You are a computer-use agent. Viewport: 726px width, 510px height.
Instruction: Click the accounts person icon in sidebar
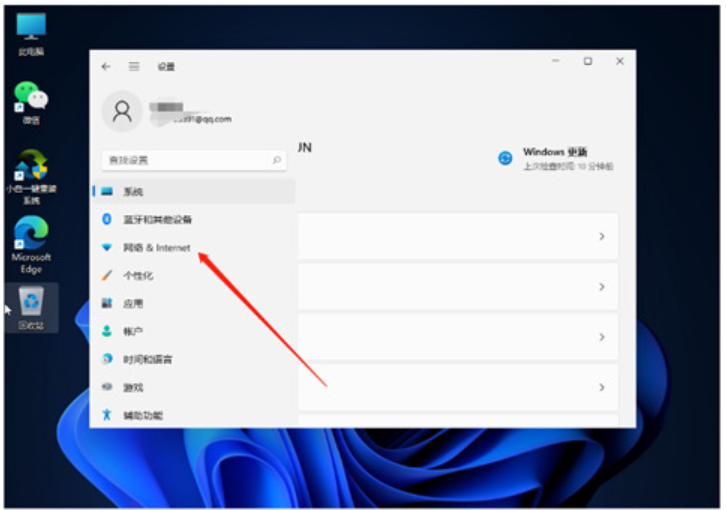107,331
